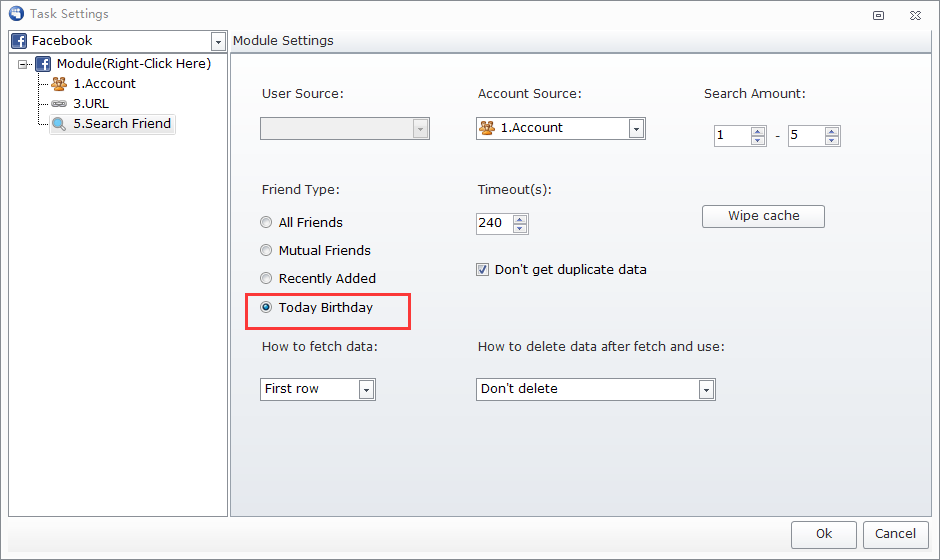Viewport: 940px width, 560px height.
Task: Click into the Timeout 240 input field
Action: click(495, 224)
